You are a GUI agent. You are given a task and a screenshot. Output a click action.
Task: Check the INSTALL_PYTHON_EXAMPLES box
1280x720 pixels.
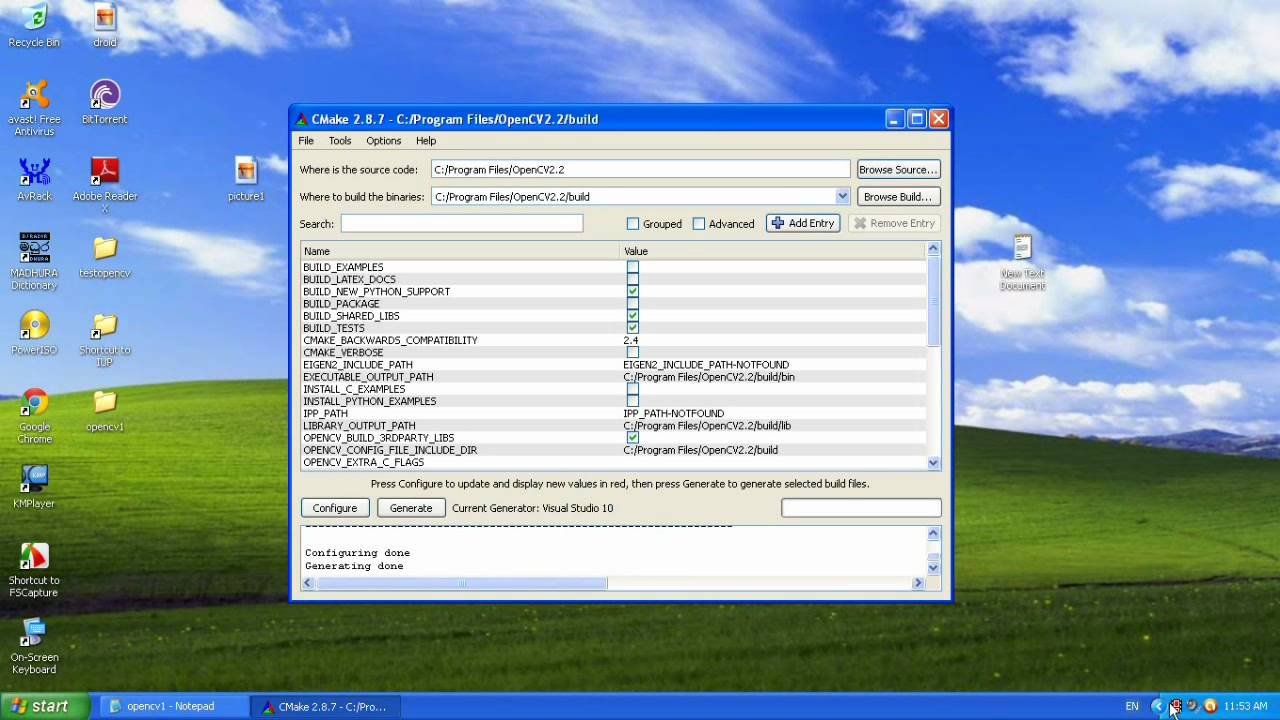pos(632,401)
